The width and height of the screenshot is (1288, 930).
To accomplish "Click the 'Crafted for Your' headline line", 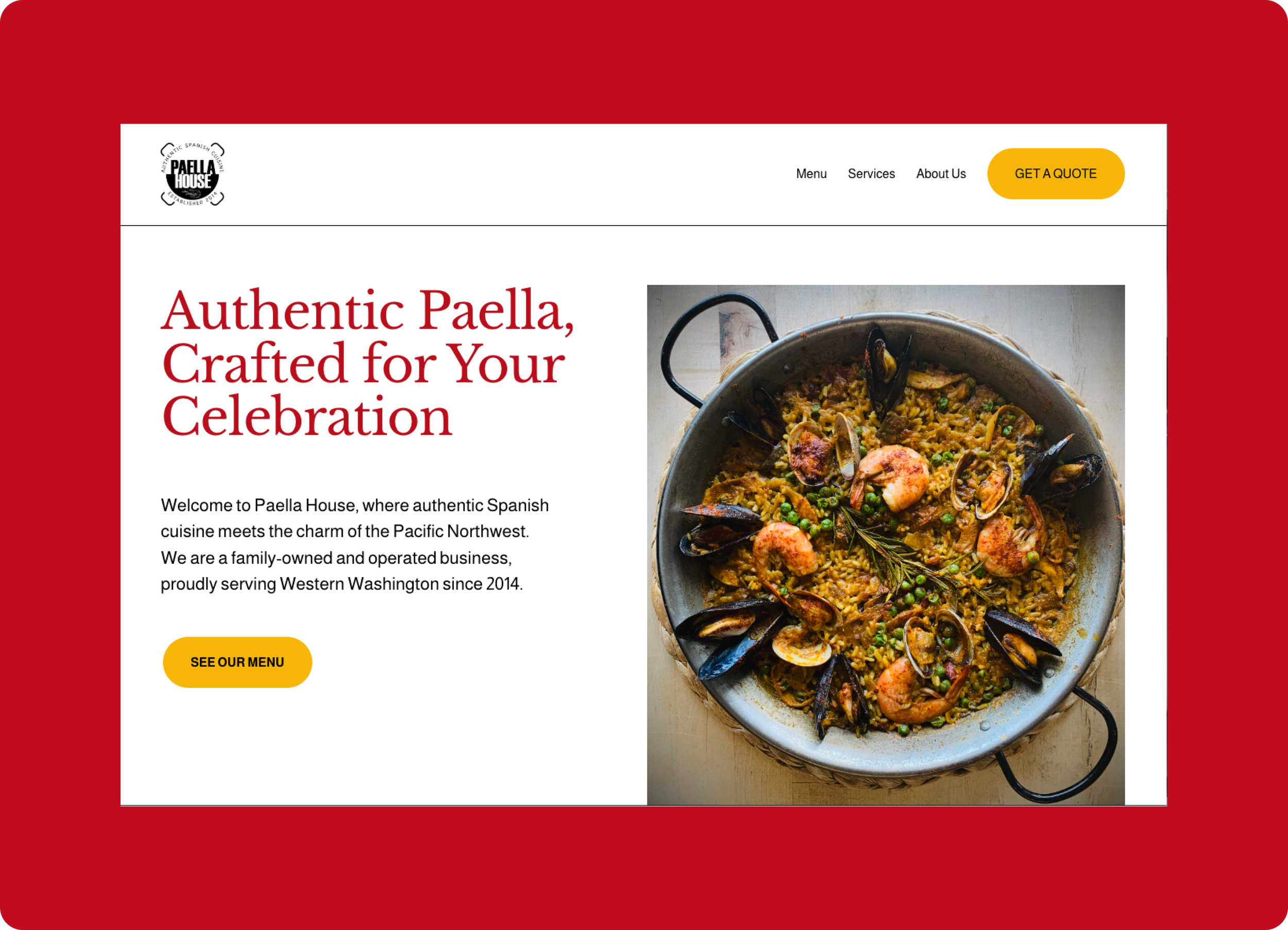I will 363,364.
